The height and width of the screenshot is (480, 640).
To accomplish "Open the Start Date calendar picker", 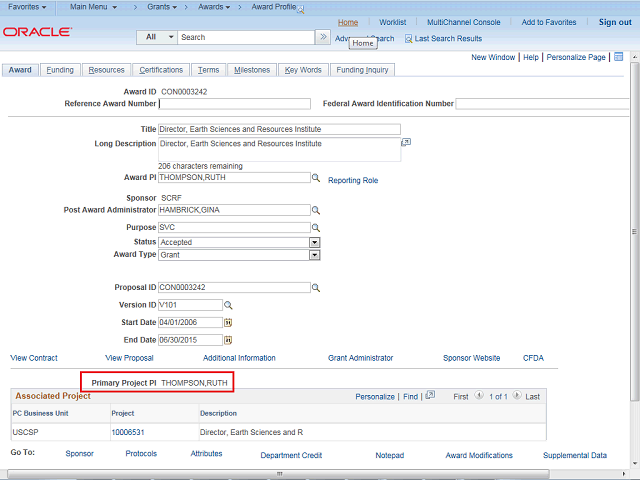I will [228, 323].
